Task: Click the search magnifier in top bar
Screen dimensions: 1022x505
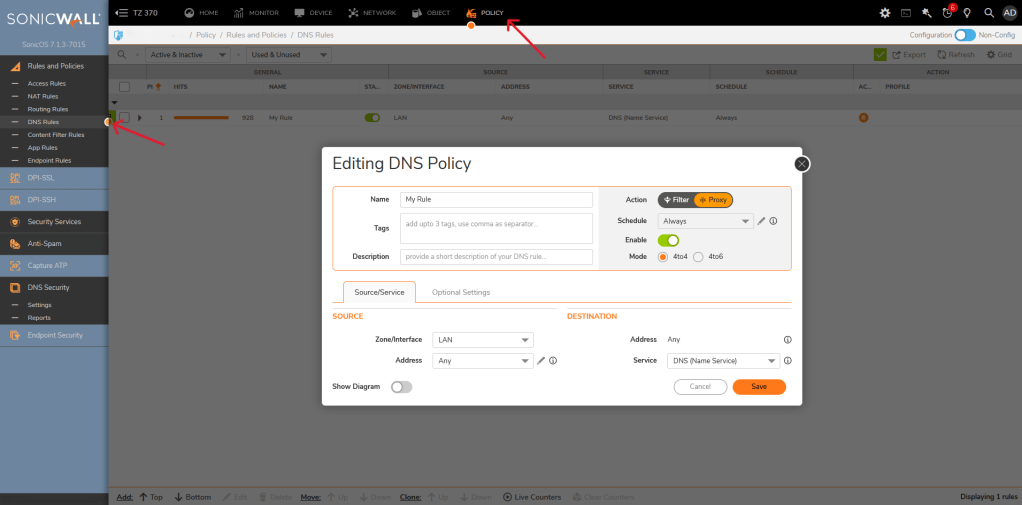Action: [x=988, y=13]
